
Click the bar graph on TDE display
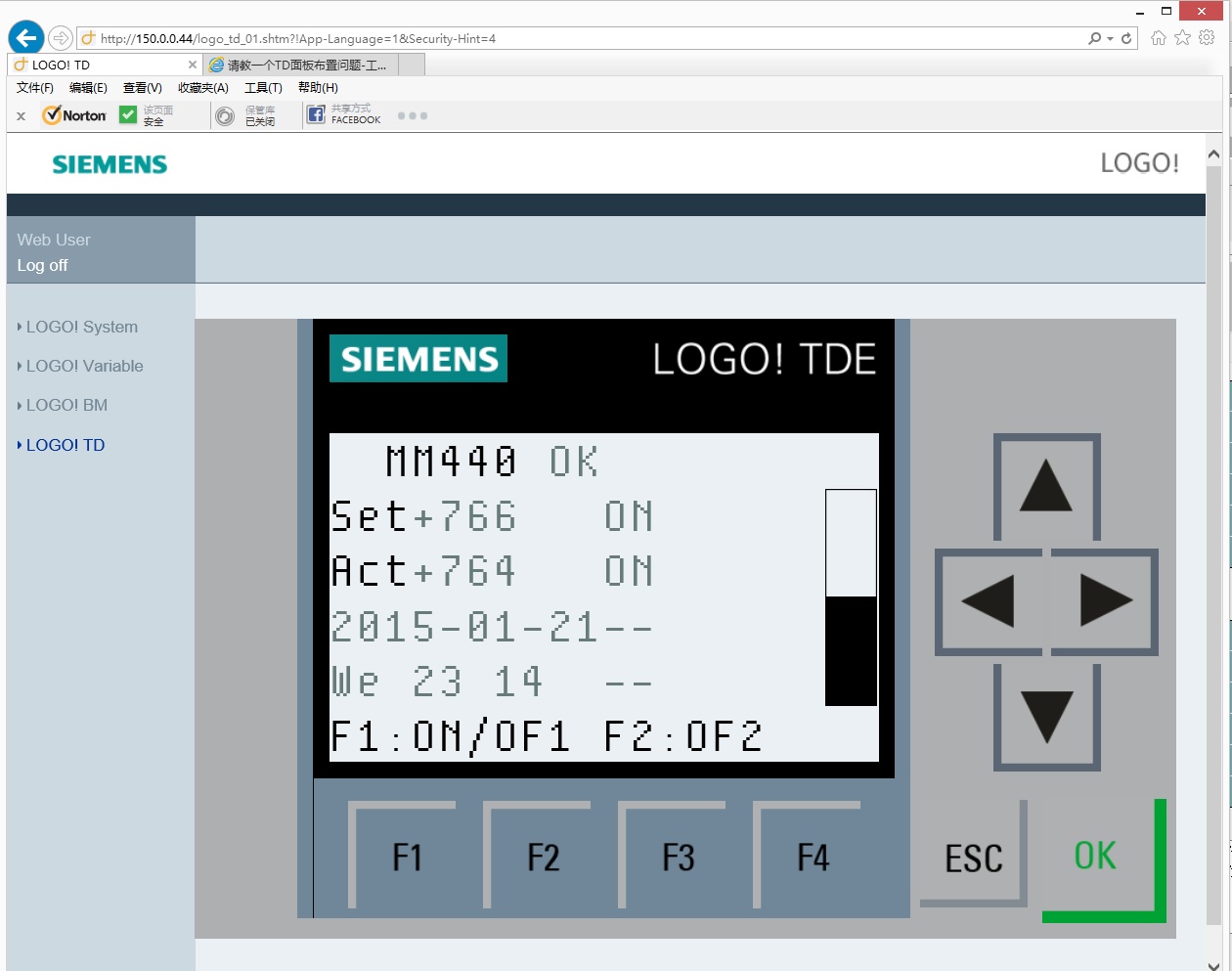tap(851, 597)
